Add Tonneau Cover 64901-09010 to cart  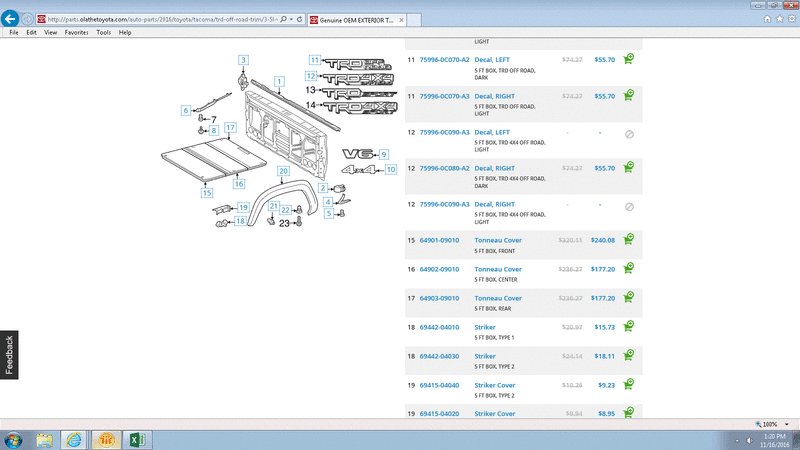click(x=629, y=239)
